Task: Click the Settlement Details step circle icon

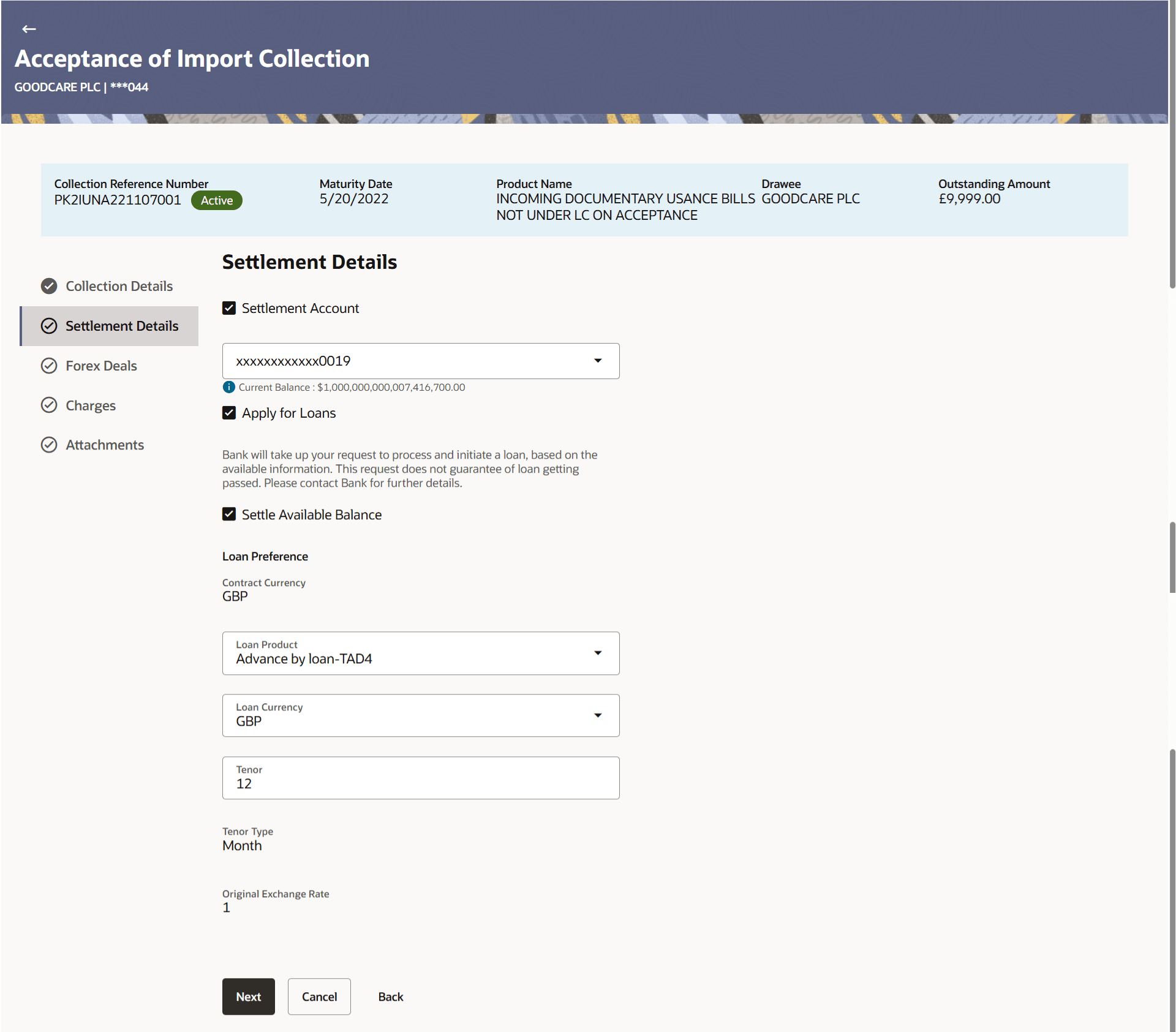Action: point(49,326)
